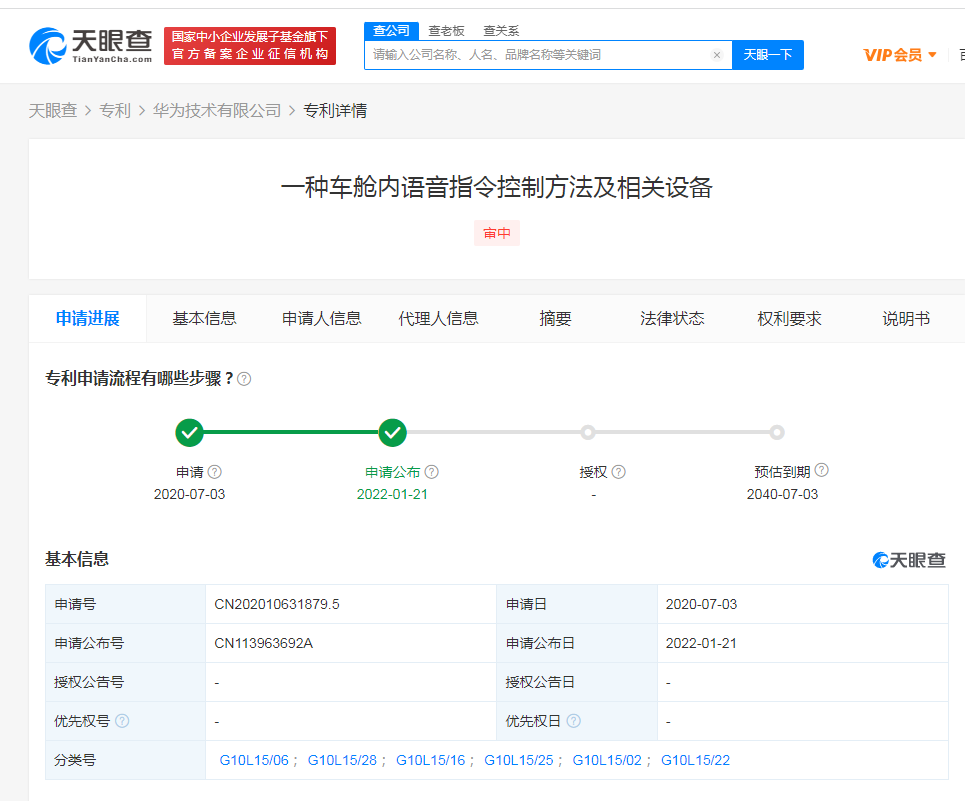Click the green 申请公布 checkmark step marker

(x=393, y=432)
